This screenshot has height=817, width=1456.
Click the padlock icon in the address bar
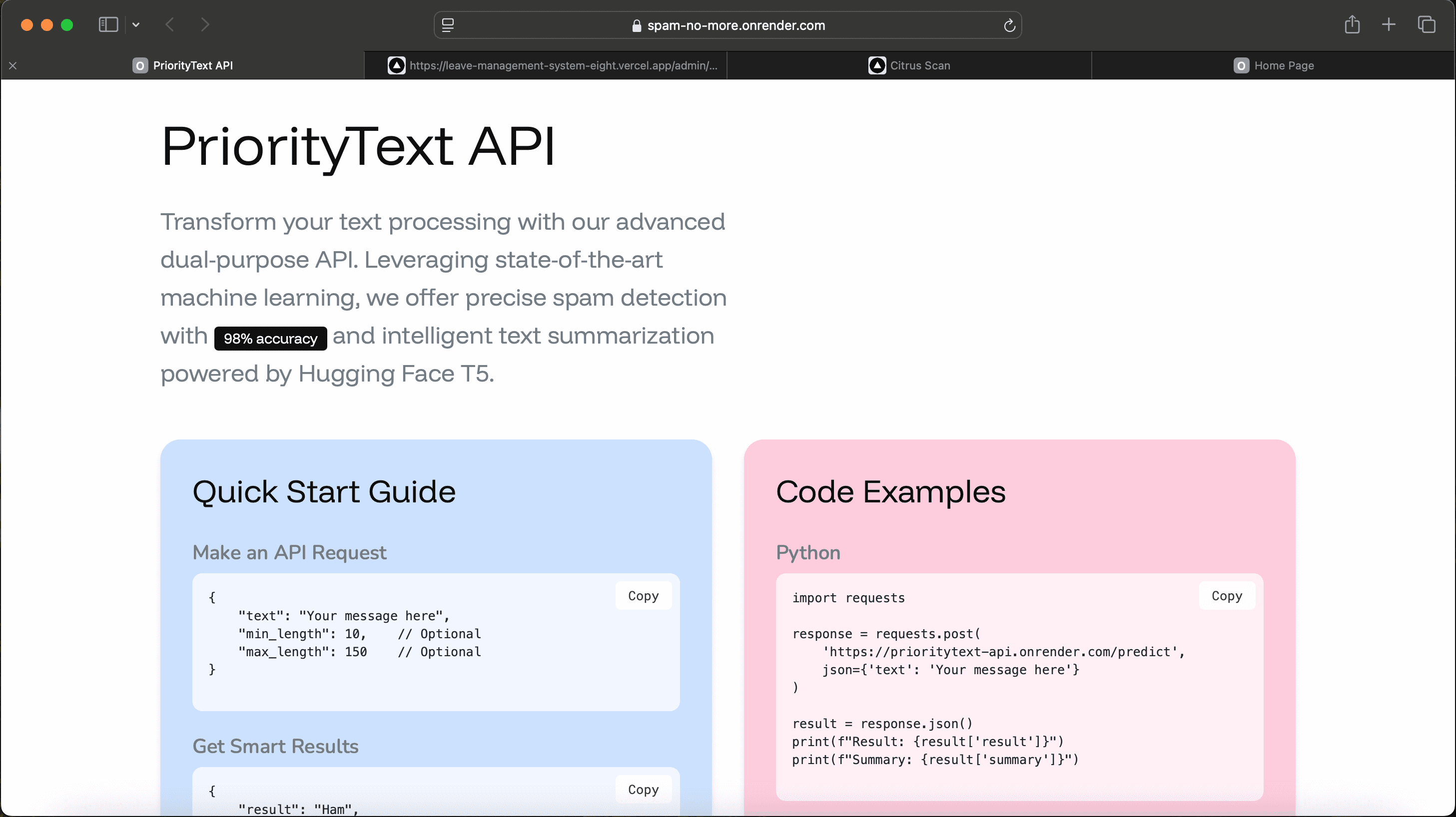click(x=637, y=25)
